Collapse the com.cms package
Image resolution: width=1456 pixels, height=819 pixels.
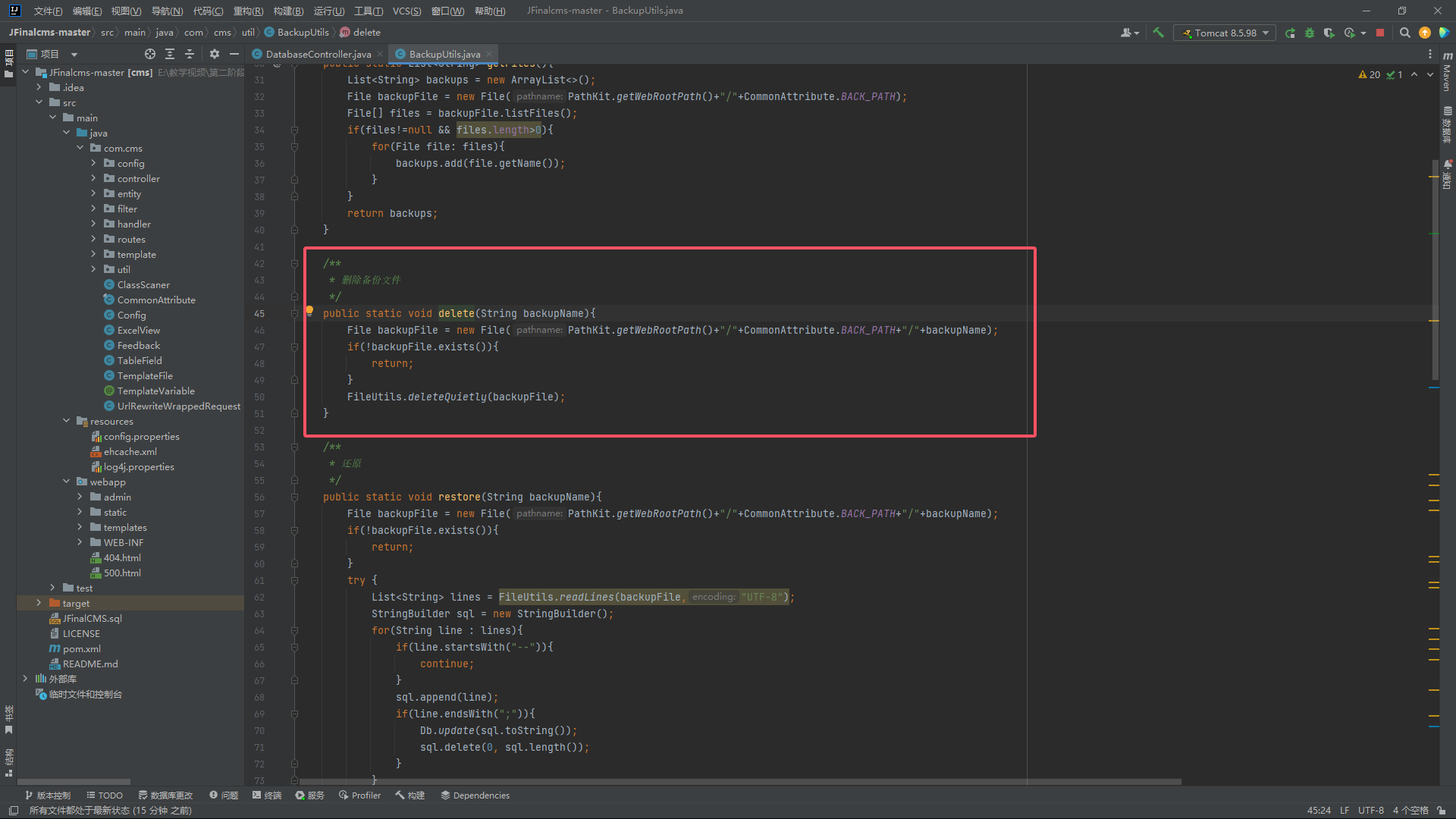(x=80, y=148)
